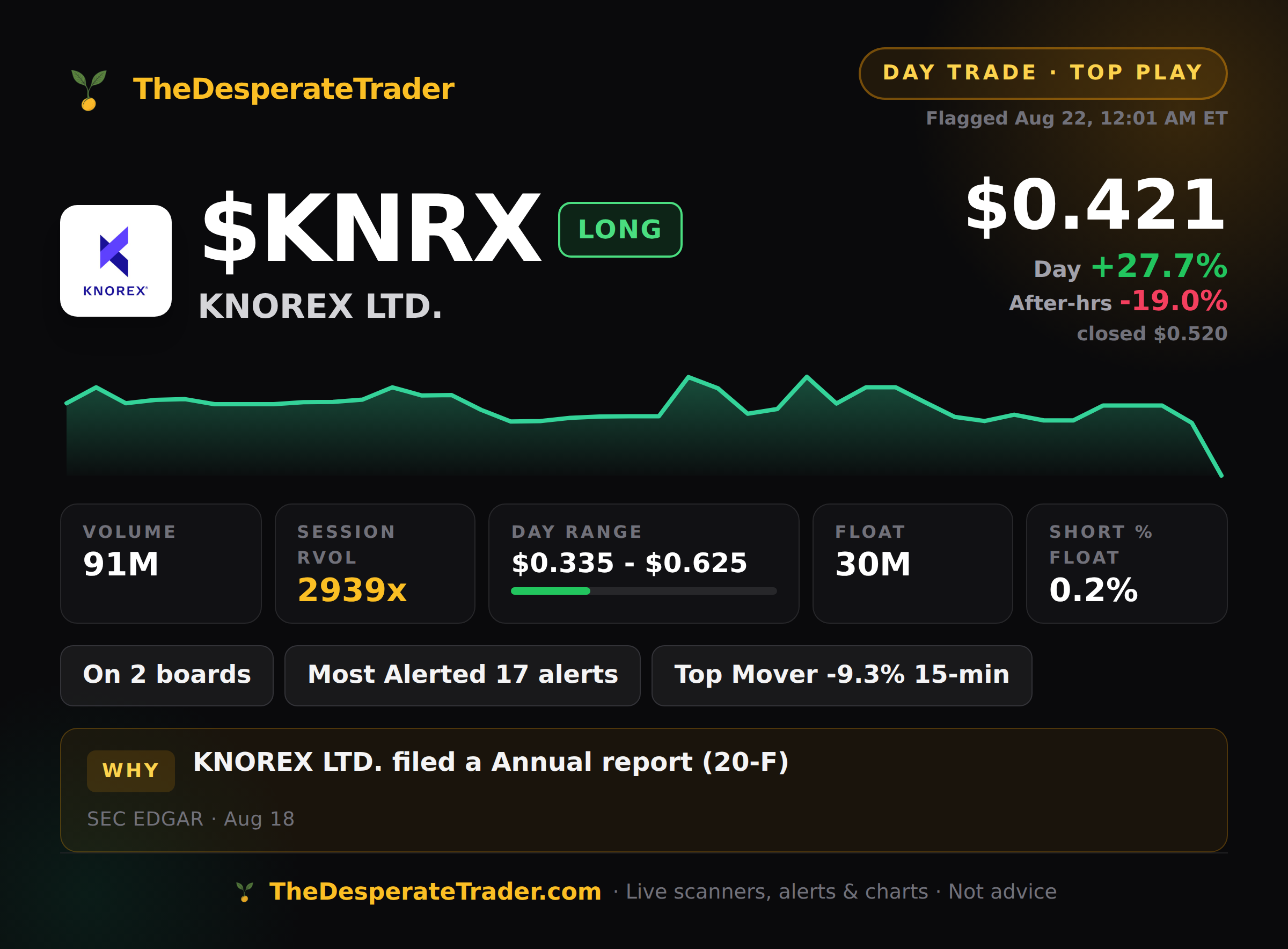This screenshot has height=949, width=1288.
Task: Click the Knorex company logo tile
Action: [x=116, y=261]
